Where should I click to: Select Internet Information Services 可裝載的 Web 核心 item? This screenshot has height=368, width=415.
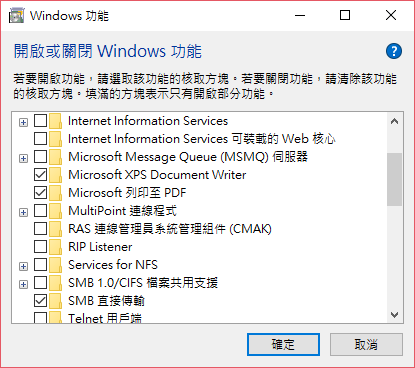pos(202,139)
